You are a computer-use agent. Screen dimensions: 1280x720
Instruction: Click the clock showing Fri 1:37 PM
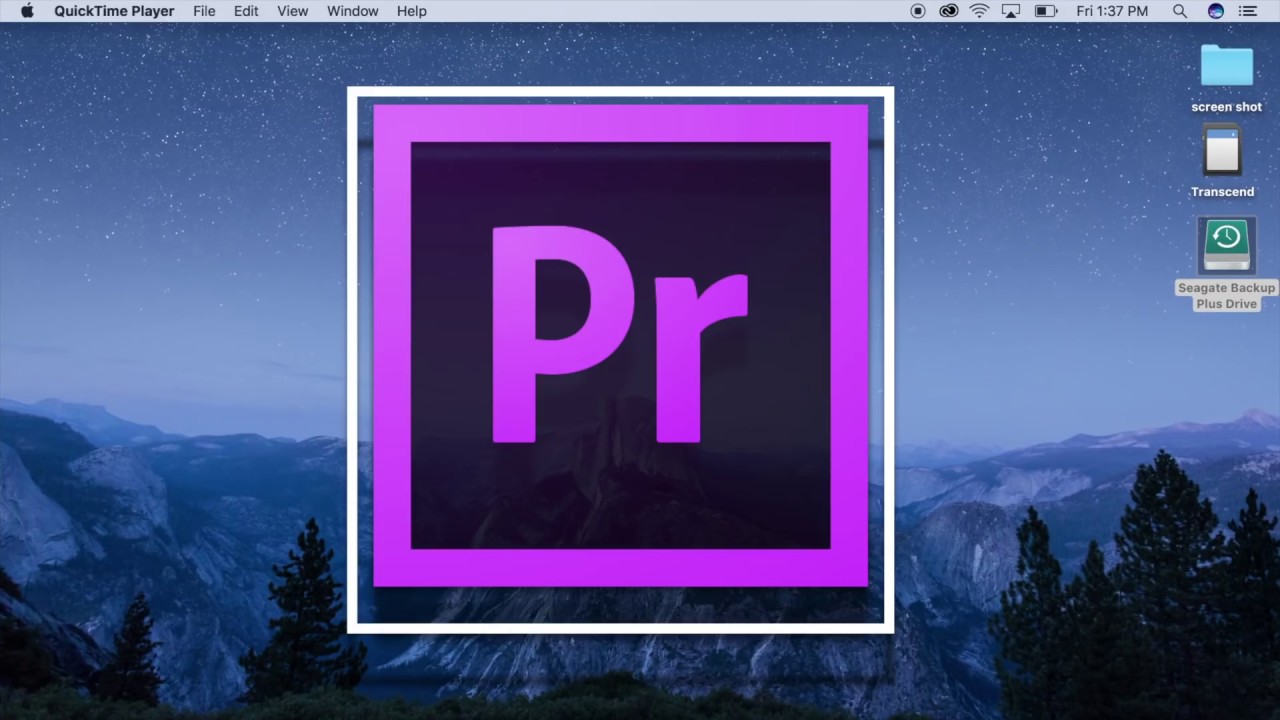point(1112,11)
